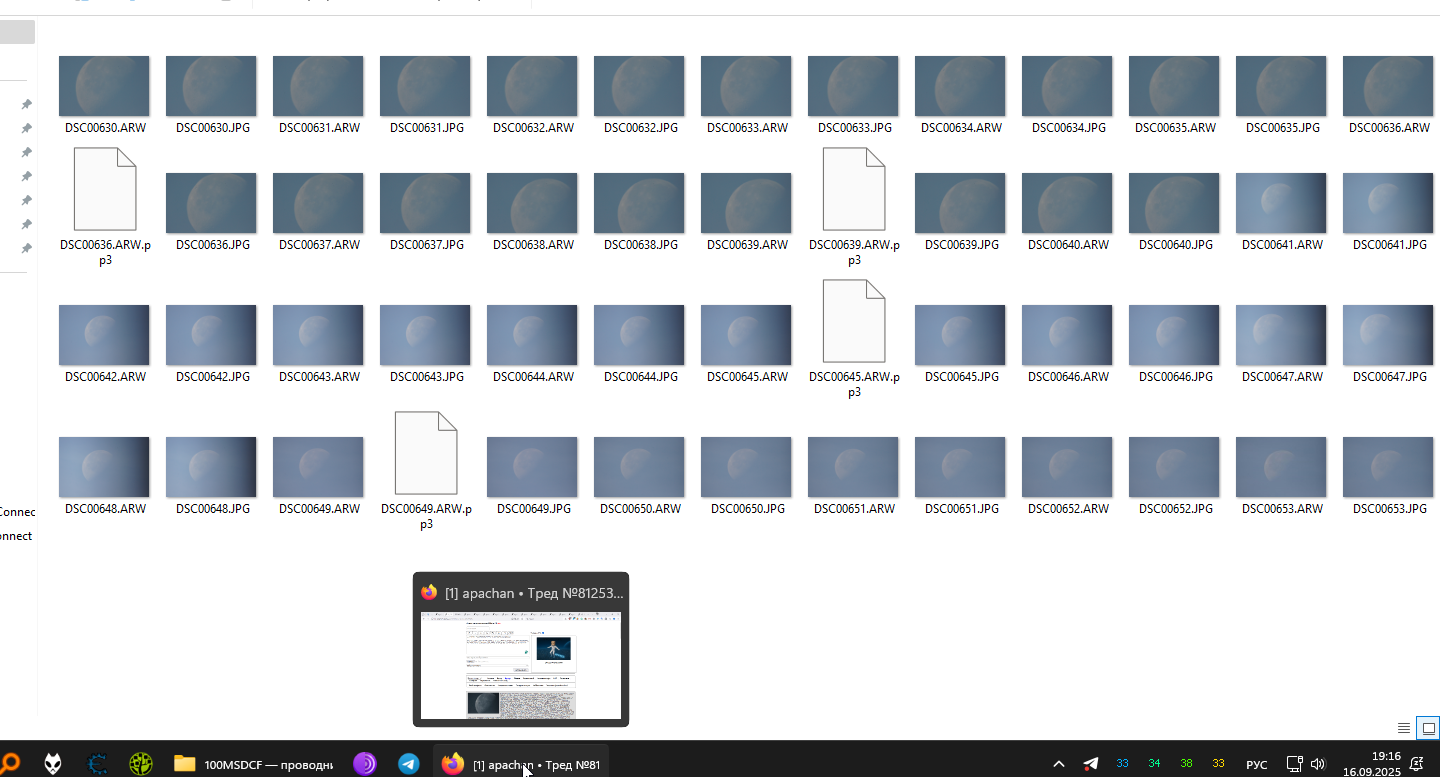Open the notifications bell icon
The image size is (1440, 777).
(x=1416, y=764)
